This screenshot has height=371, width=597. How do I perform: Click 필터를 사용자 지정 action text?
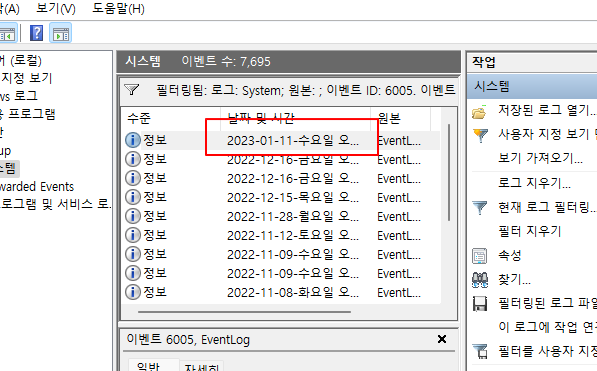coord(548,351)
